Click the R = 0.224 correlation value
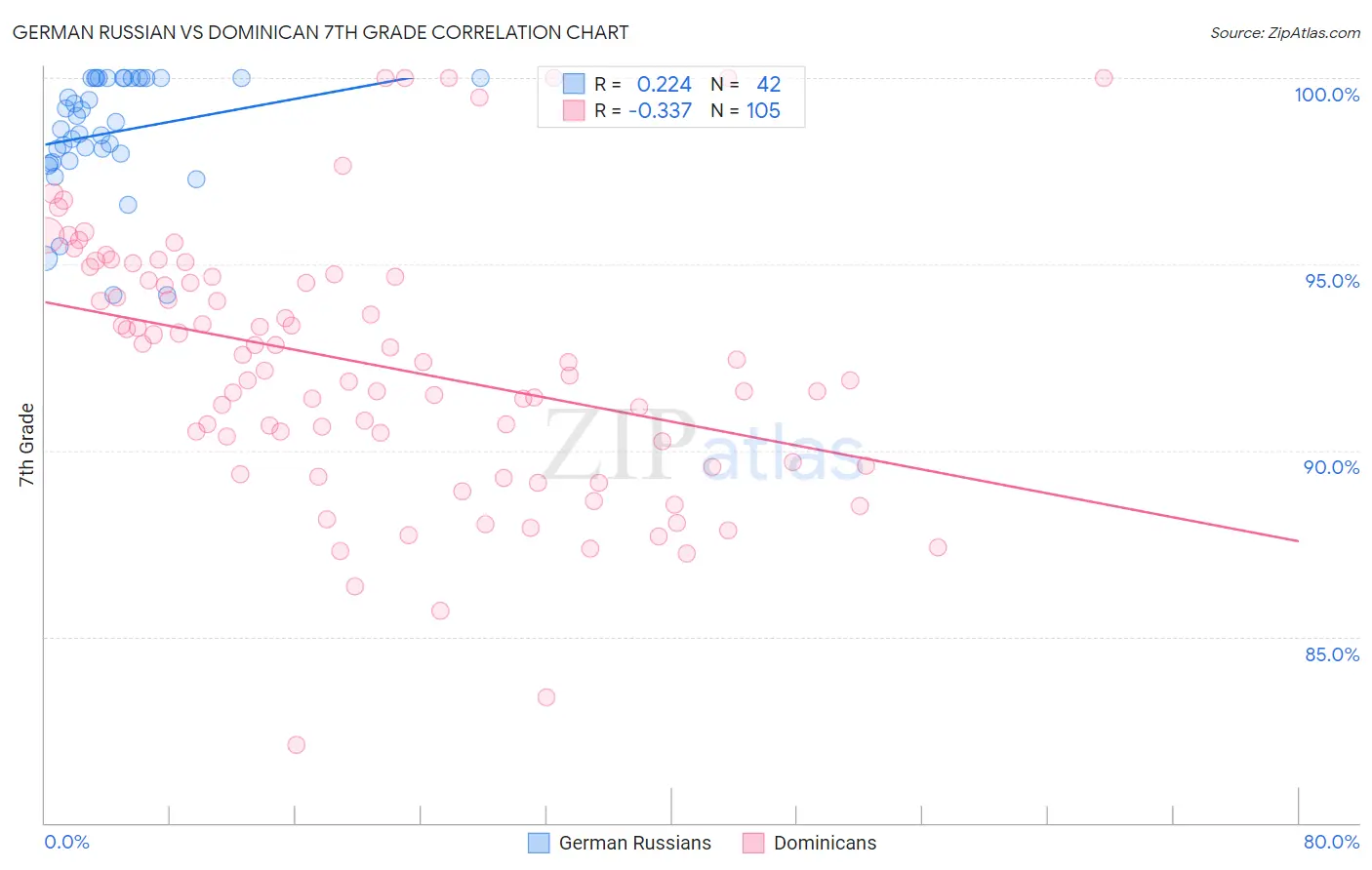1372x870 pixels. (x=643, y=84)
